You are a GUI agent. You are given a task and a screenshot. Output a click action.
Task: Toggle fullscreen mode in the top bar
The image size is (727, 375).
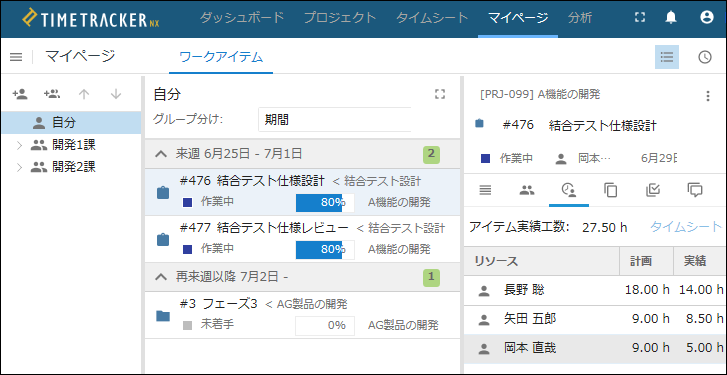(640, 18)
